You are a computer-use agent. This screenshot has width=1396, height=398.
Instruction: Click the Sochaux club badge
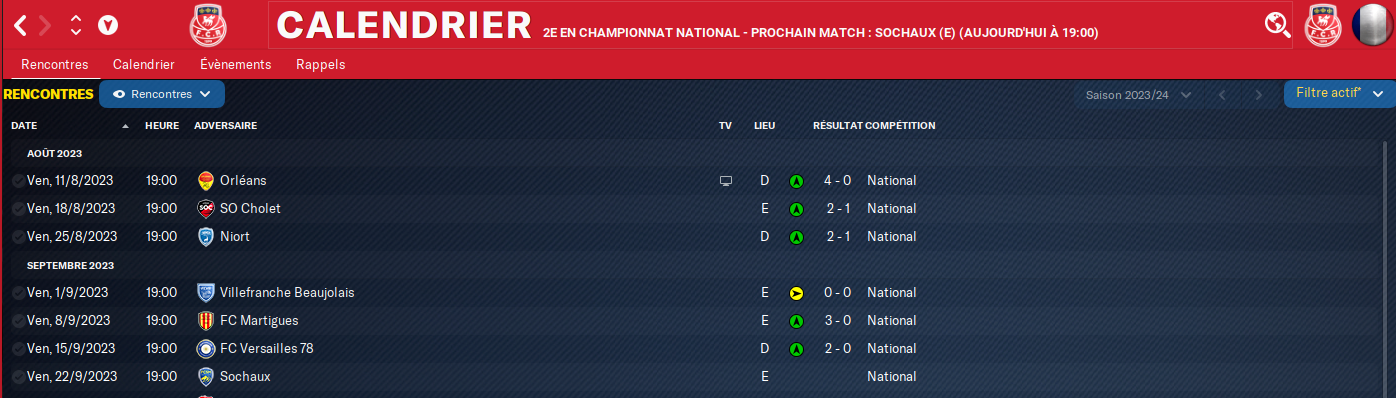(206, 377)
